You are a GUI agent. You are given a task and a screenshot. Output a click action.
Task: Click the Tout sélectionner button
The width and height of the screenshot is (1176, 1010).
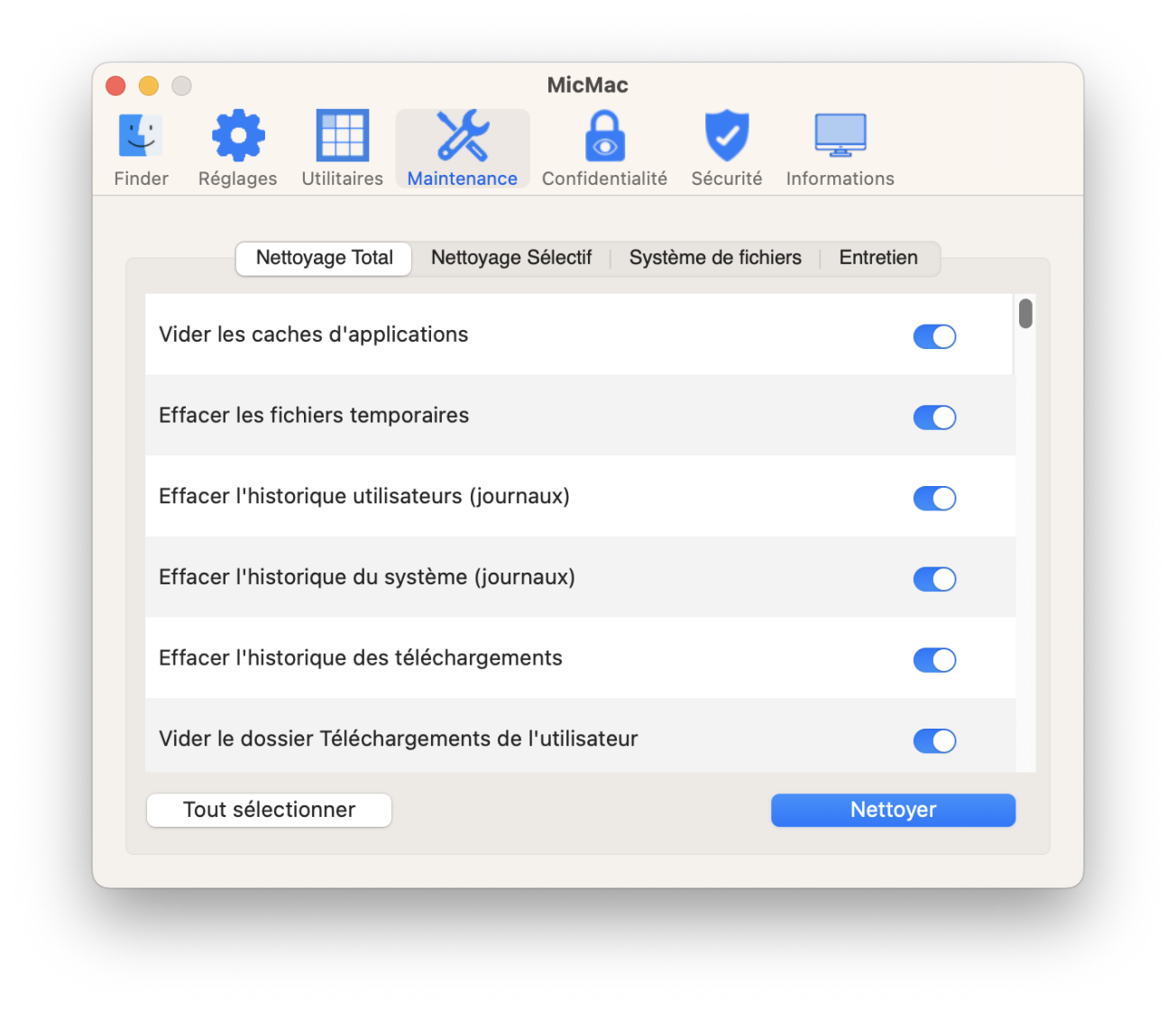269,810
